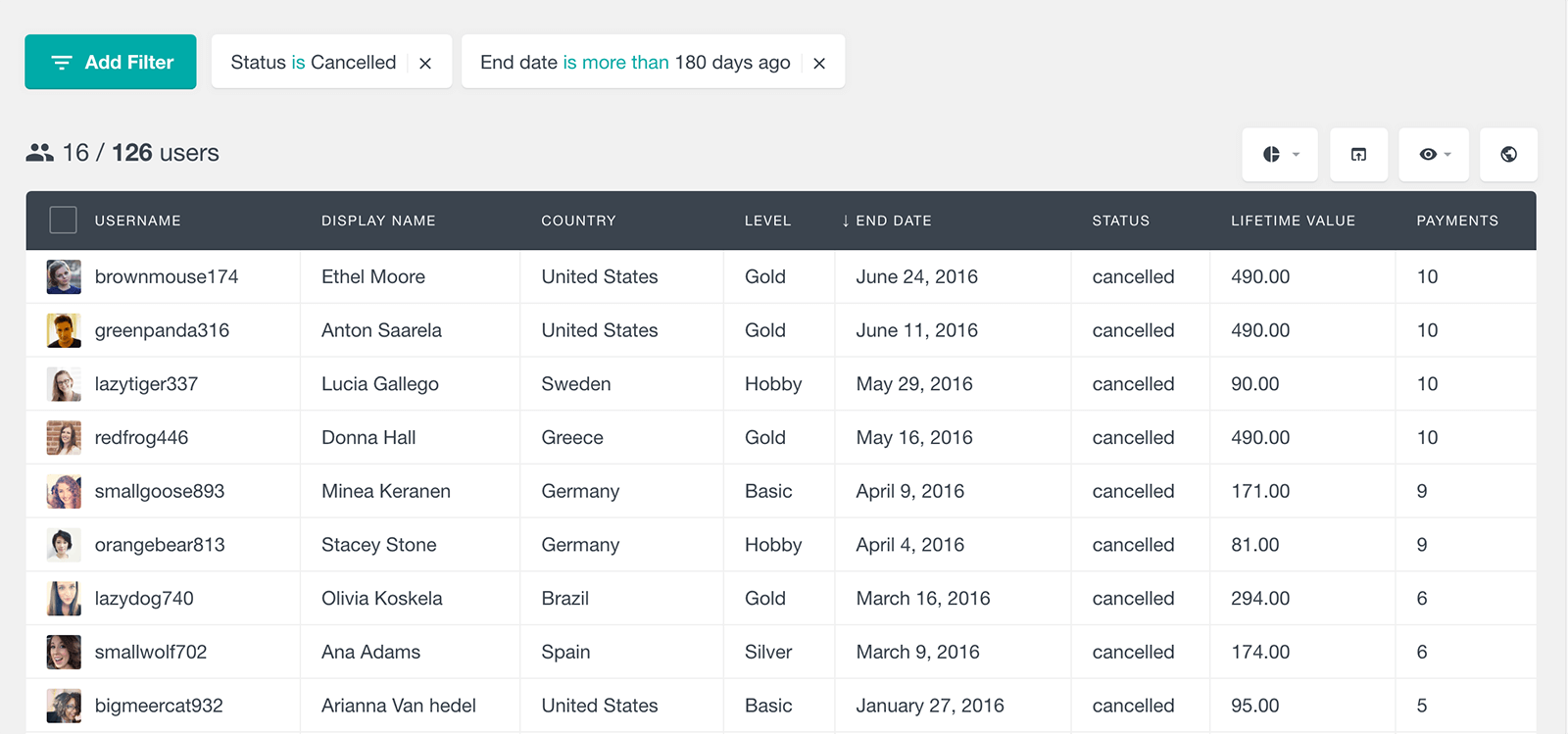Click the export users icon
The height and width of the screenshot is (734, 1568).
[x=1358, y=154]
